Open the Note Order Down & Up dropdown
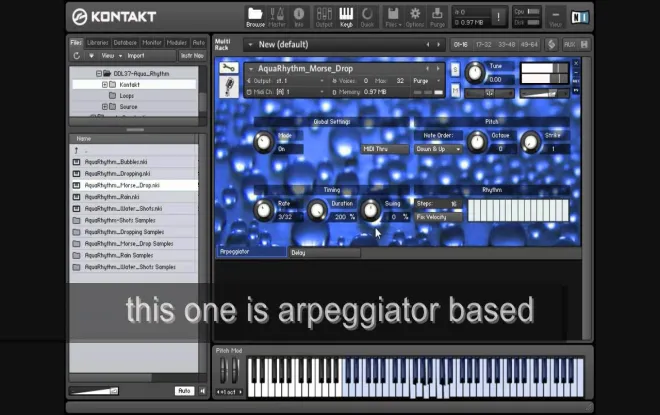 (438, 149)
